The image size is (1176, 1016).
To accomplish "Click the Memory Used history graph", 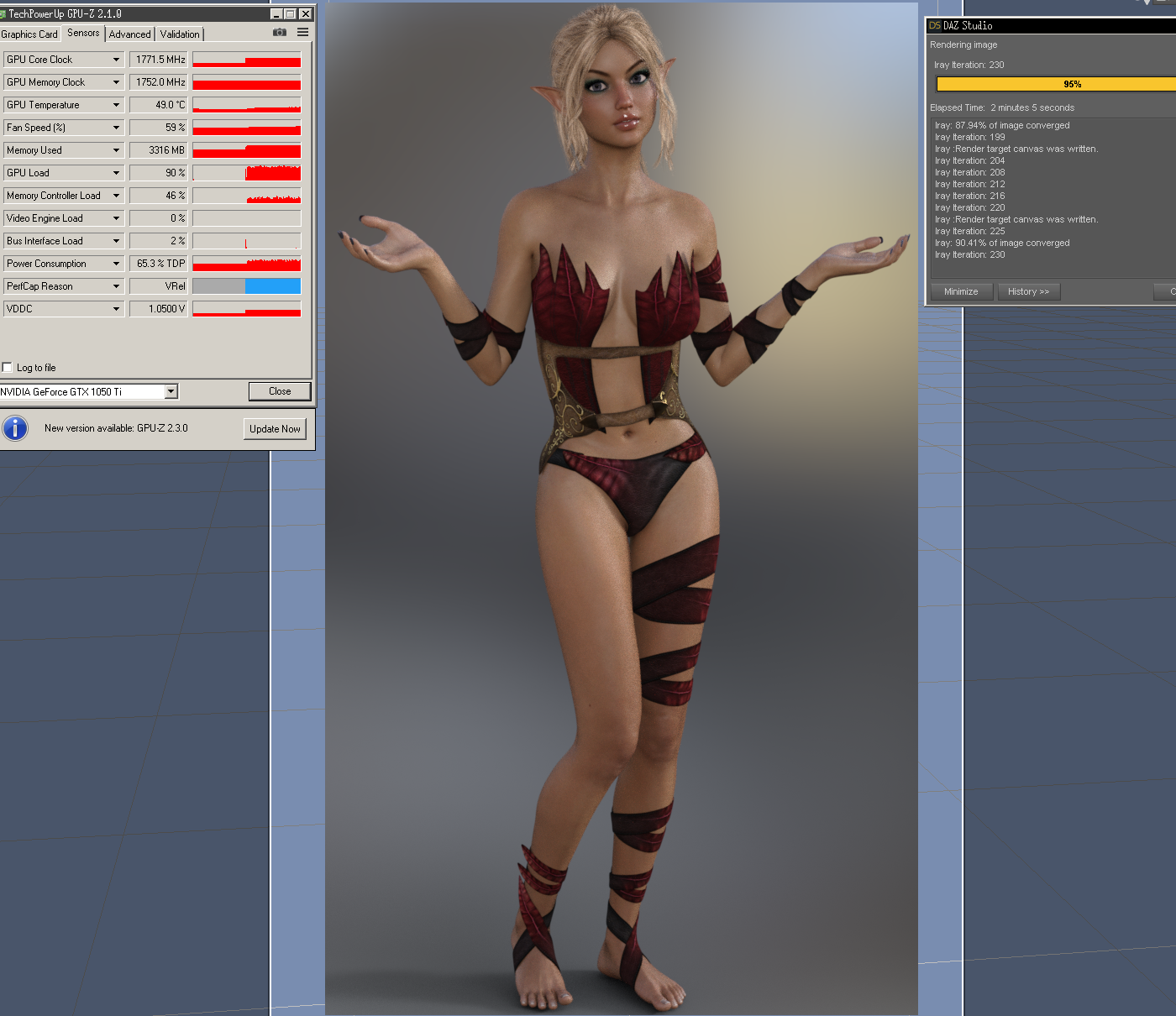I will coord(247,150).
